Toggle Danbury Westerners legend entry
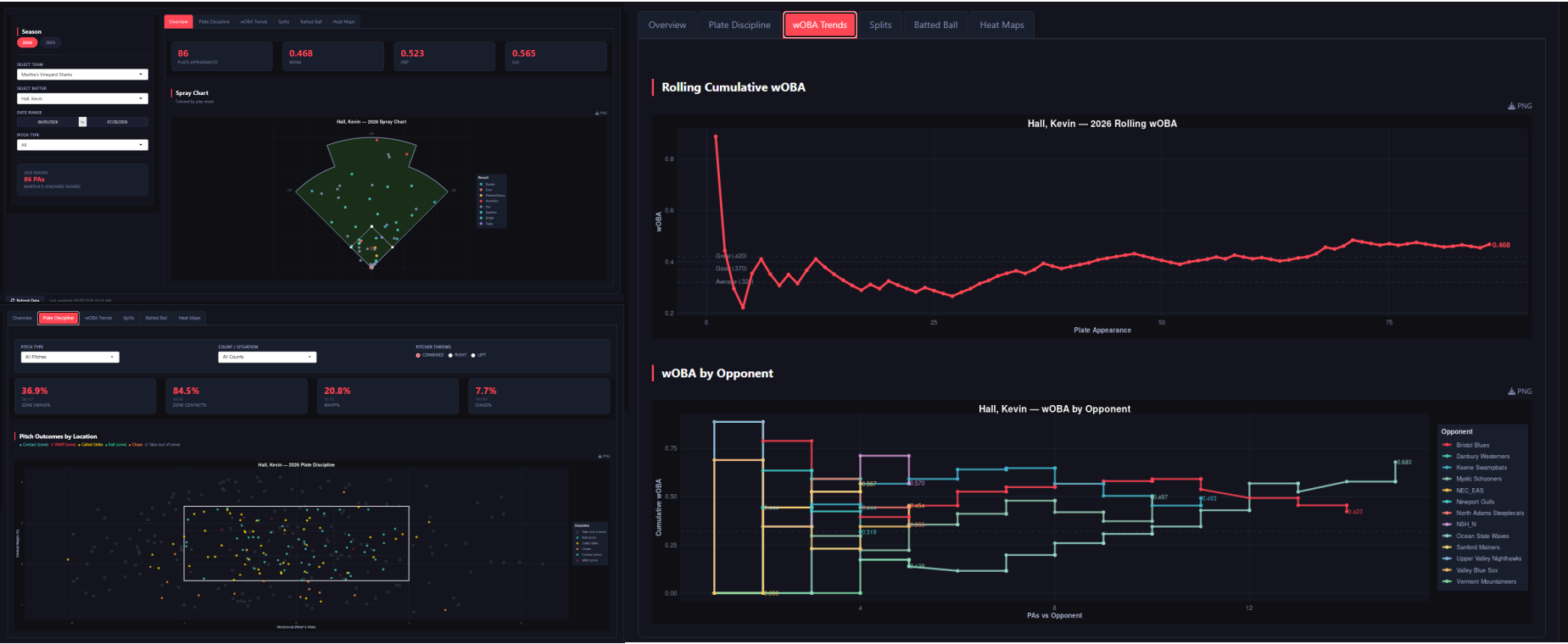This screenshot has width=1568, height=644. (x=1476, y=456)
